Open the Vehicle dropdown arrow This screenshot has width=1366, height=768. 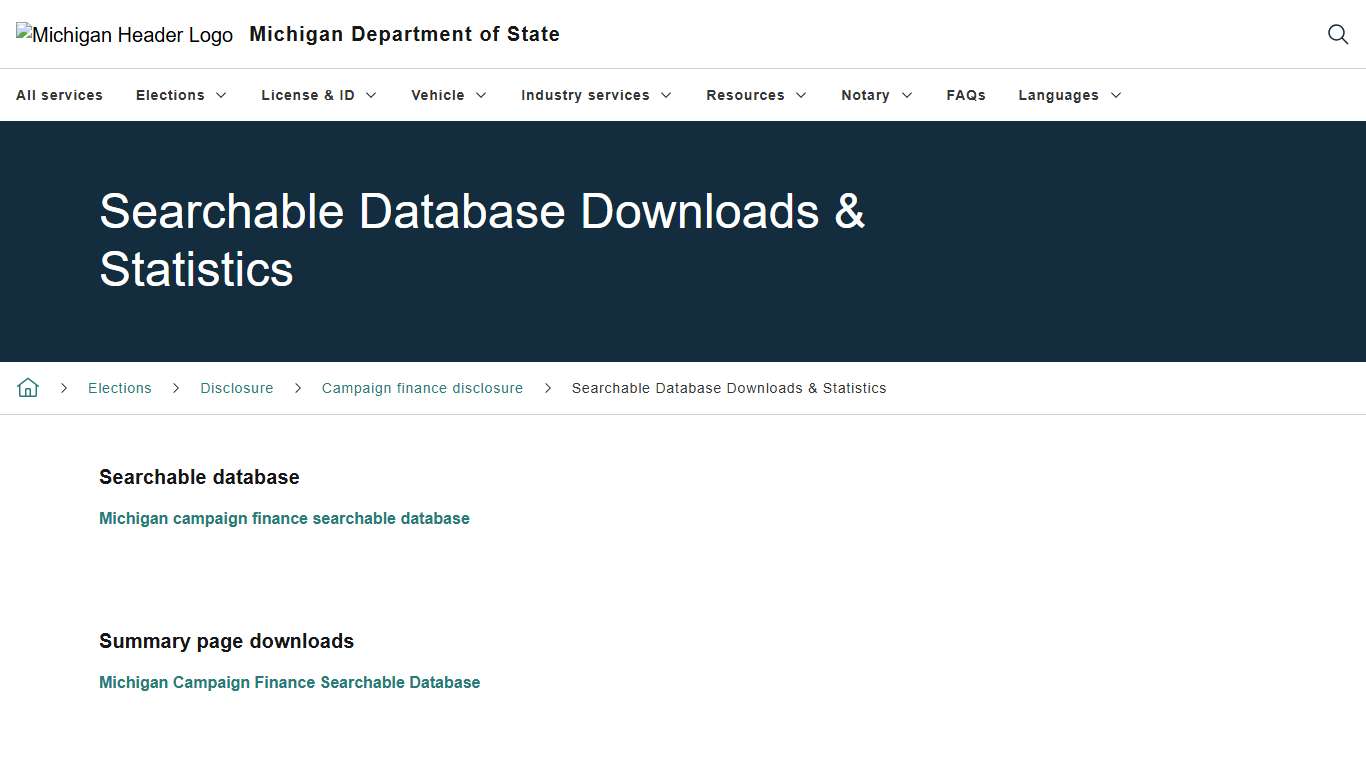tap(481, 95)
